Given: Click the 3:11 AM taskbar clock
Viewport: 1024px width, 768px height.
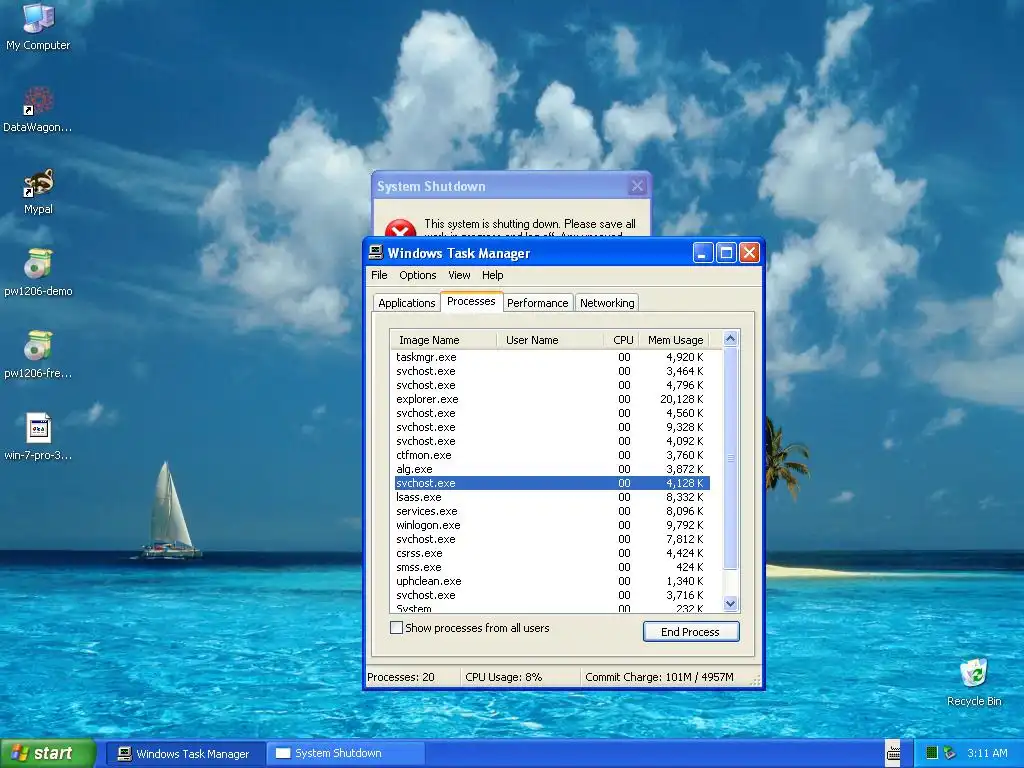Looking at the screenshot, I should pyautogui.click(x=987, y=753).
